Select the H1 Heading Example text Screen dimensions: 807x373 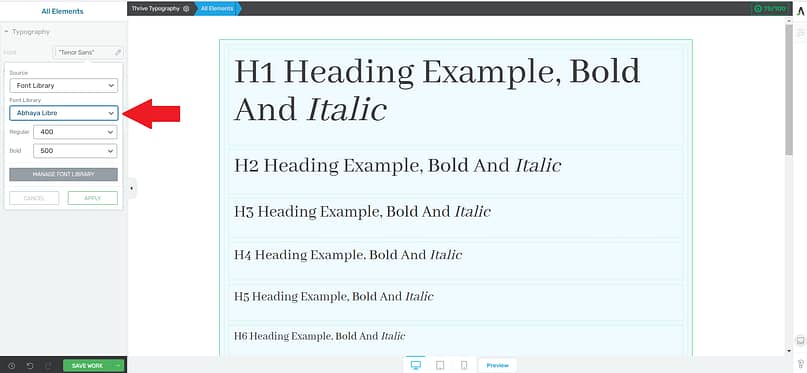pos(437,91)
